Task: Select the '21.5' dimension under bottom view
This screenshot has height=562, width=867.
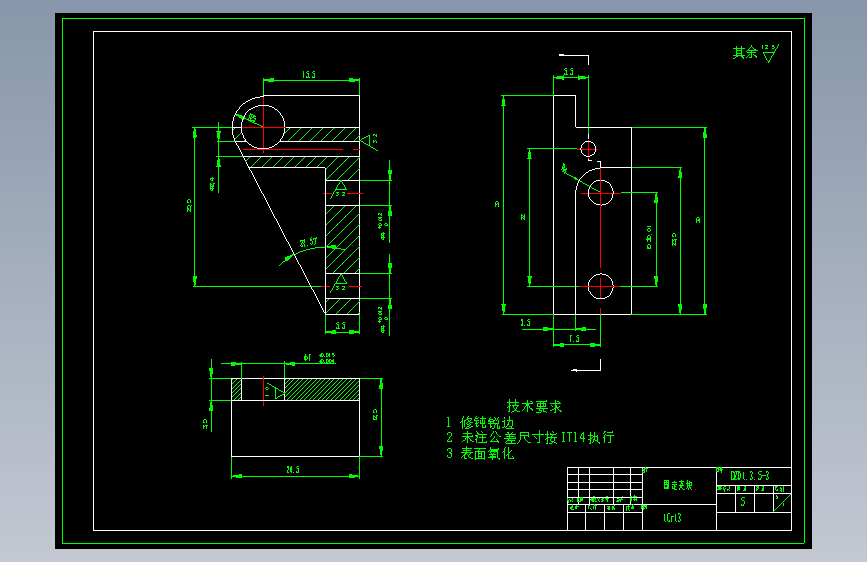Action: point(293,470)
